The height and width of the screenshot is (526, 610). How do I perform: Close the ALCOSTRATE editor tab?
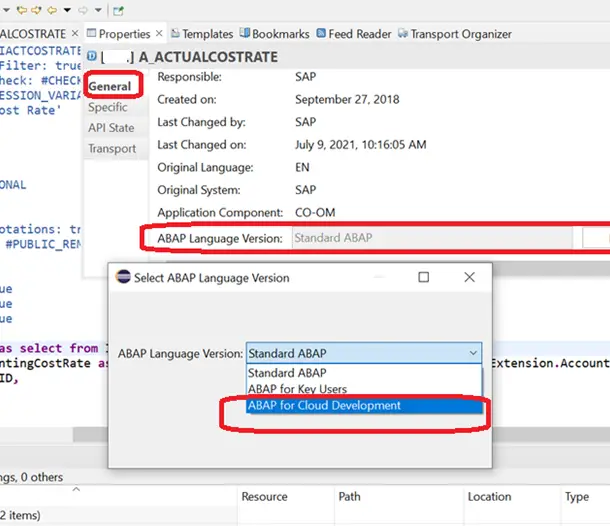[x=75, y=34]
